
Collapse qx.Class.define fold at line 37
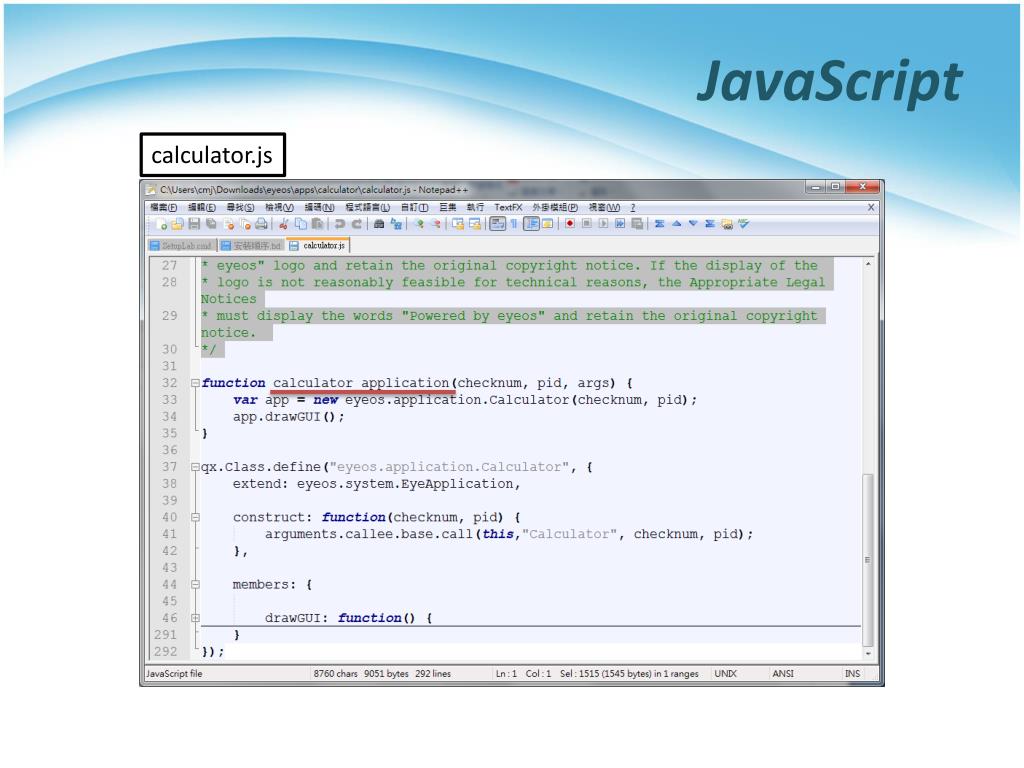pos(195,467)
